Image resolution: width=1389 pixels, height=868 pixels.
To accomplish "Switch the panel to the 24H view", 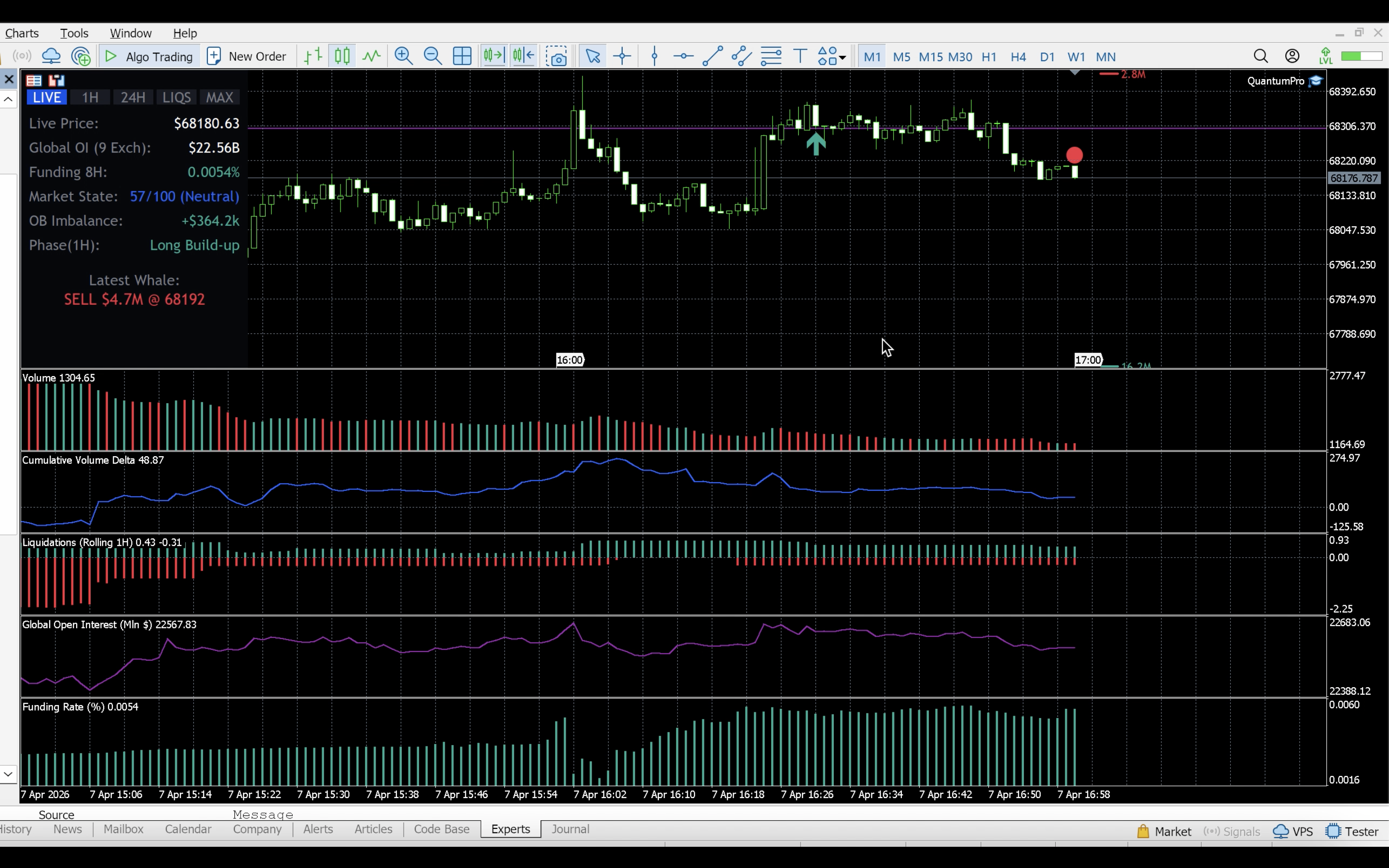I will [x=133, y=97].
